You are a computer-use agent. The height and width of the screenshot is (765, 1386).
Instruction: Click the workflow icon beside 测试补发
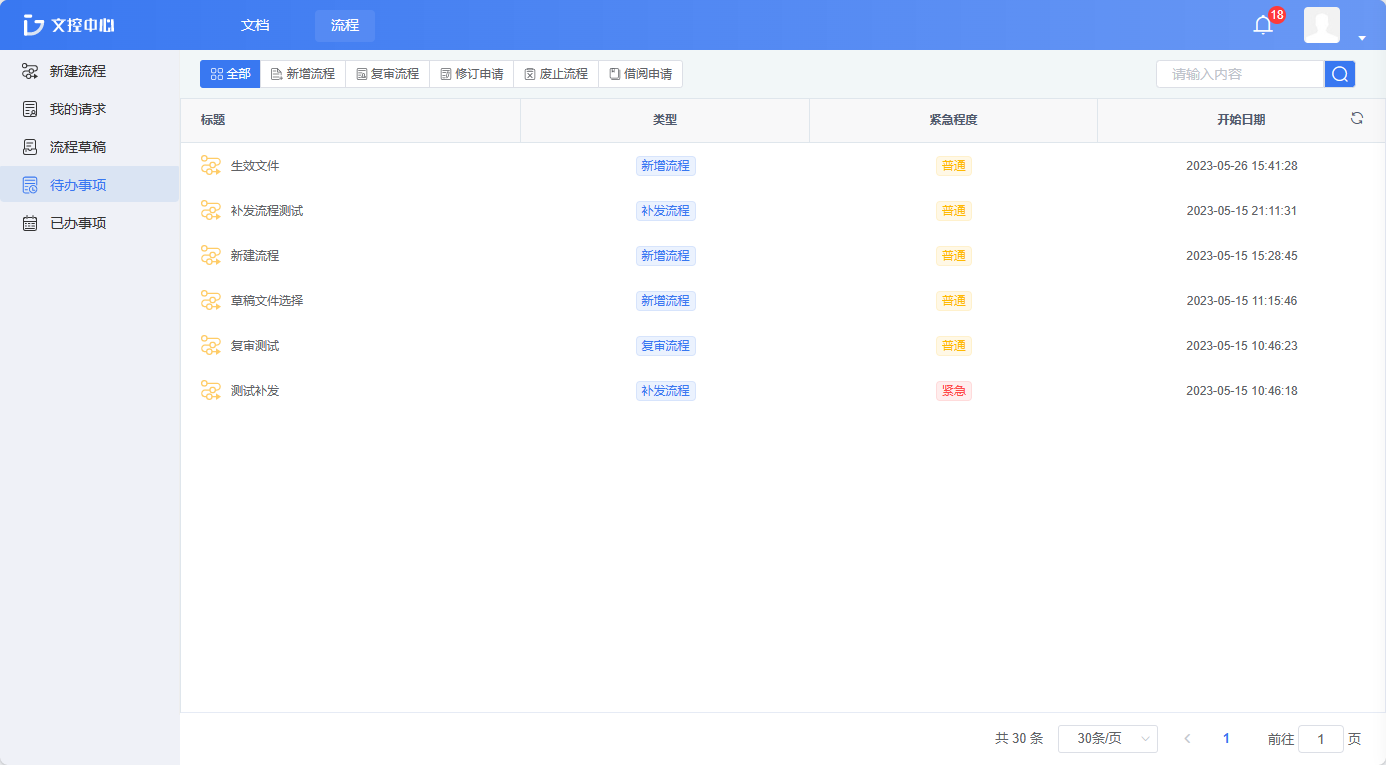point(210,390)
